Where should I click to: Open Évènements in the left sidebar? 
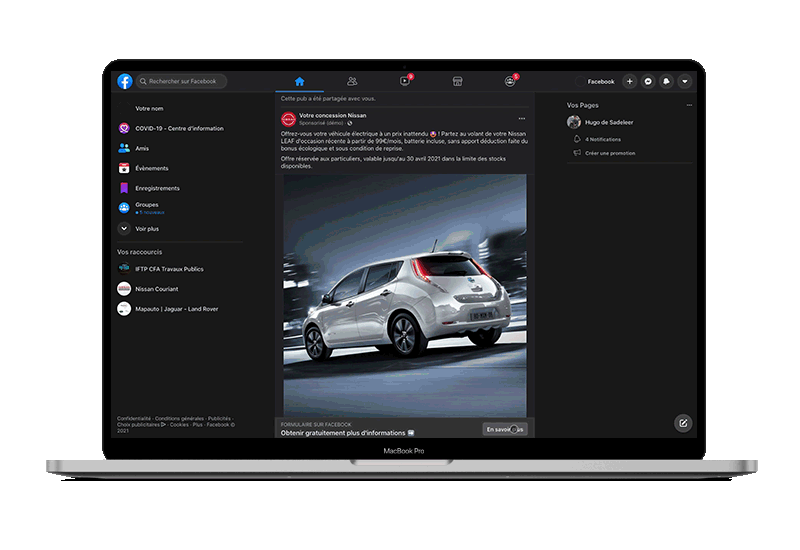point(151,168)
